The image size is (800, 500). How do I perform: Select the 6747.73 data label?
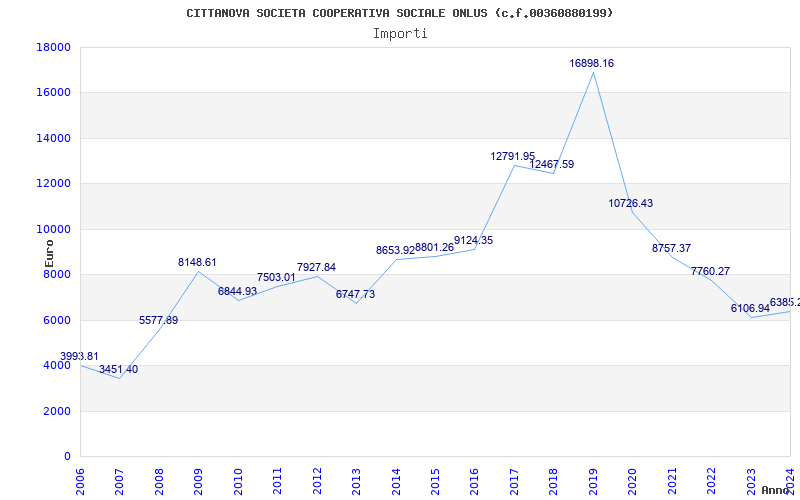(355, 294)
